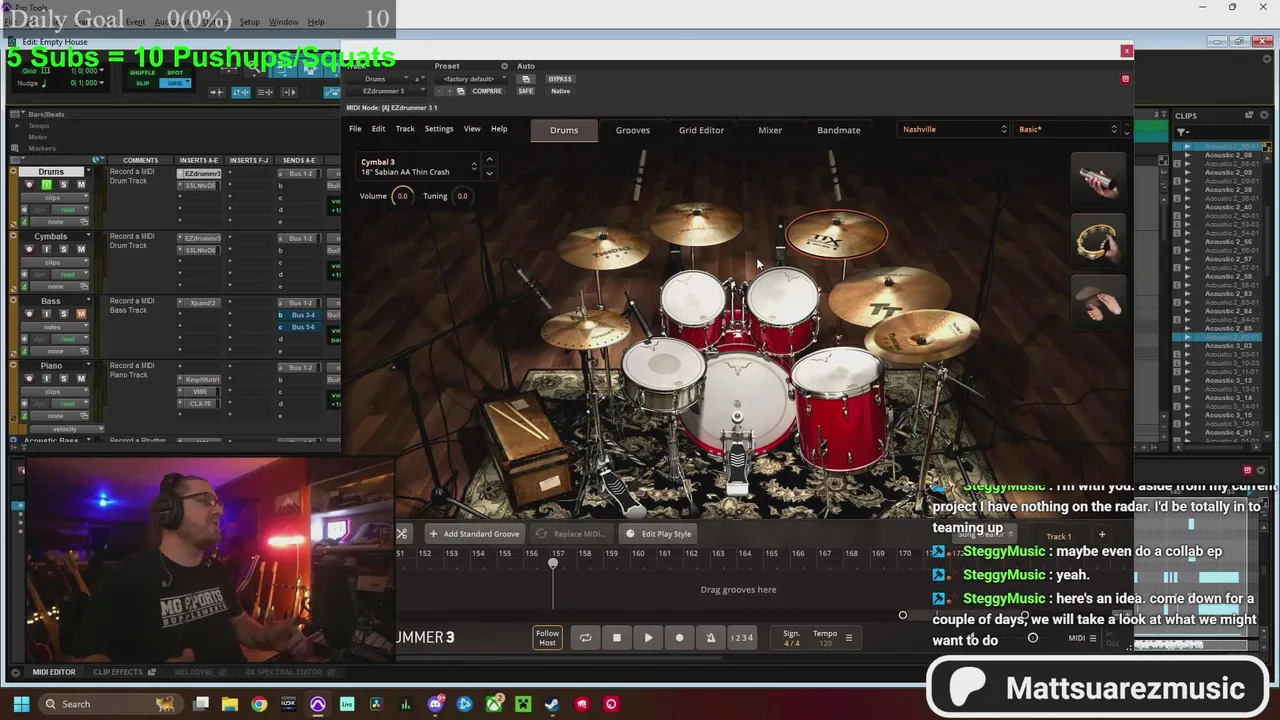
Task: Open the MIDI EDITOR tab
Action: click(54, 672)
